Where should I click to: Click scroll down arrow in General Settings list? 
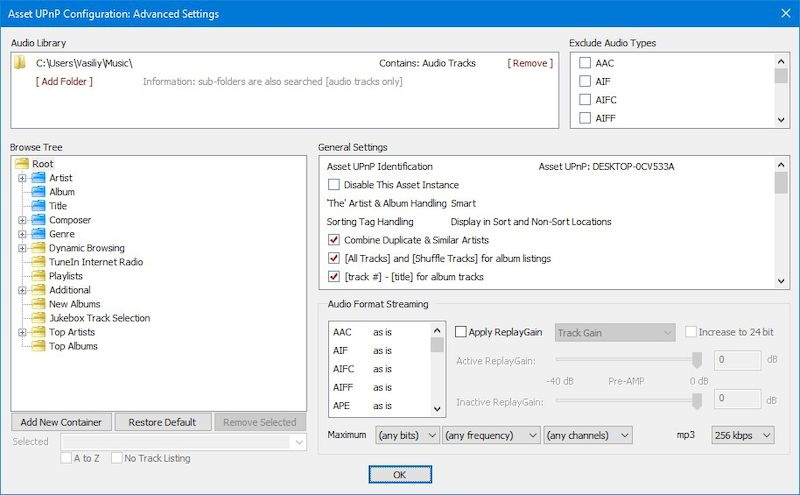pyautogui.click(x=781, y=281)
